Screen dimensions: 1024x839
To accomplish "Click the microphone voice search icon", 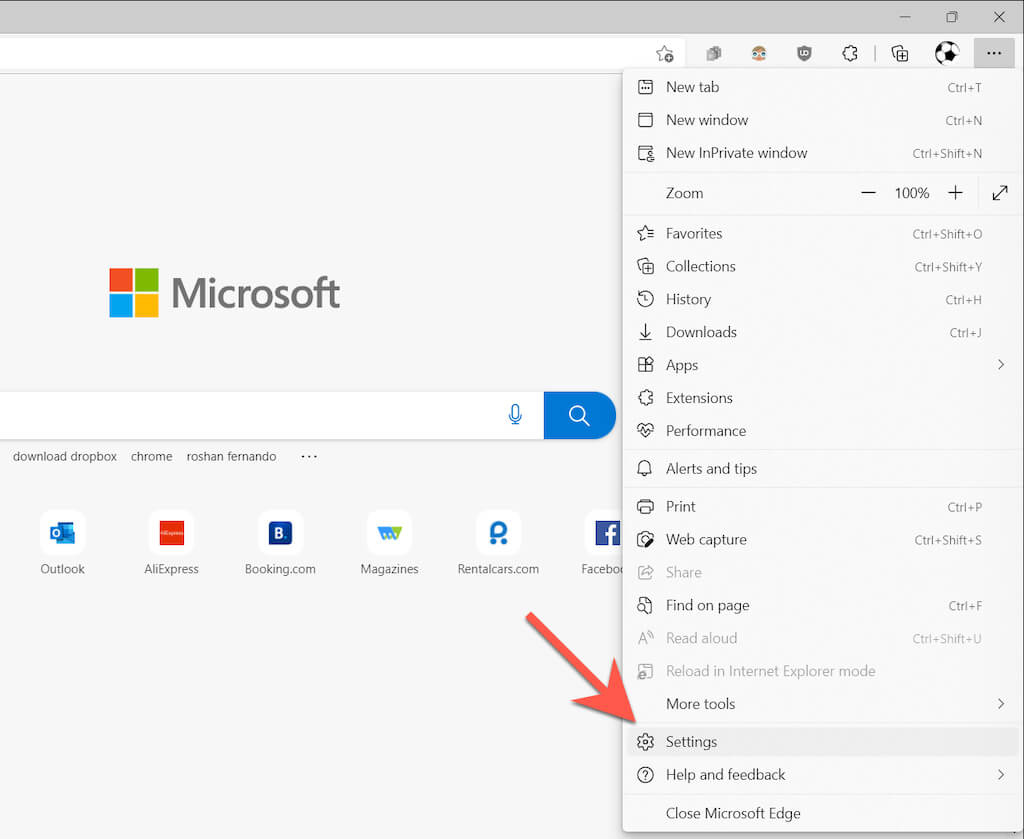I will tap(515, 415).
